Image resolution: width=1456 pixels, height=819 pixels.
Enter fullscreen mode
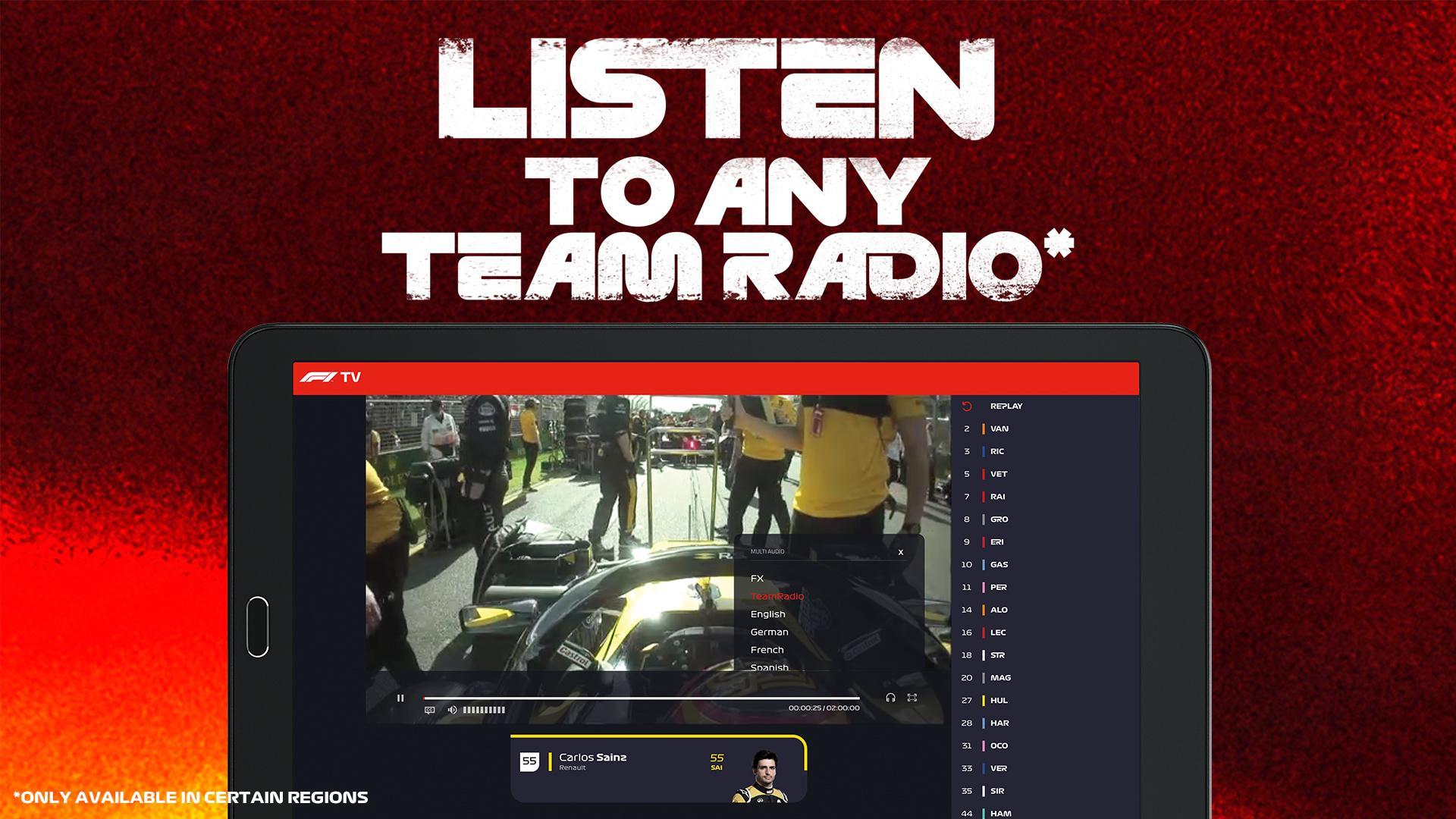(x=912, y=698)
